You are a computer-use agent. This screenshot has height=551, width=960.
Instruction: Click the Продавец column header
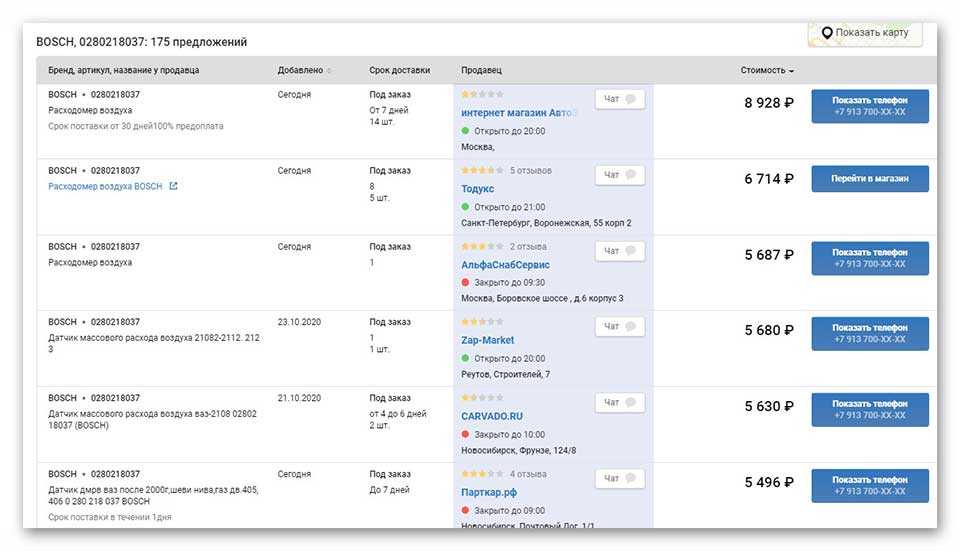[481, 70]
